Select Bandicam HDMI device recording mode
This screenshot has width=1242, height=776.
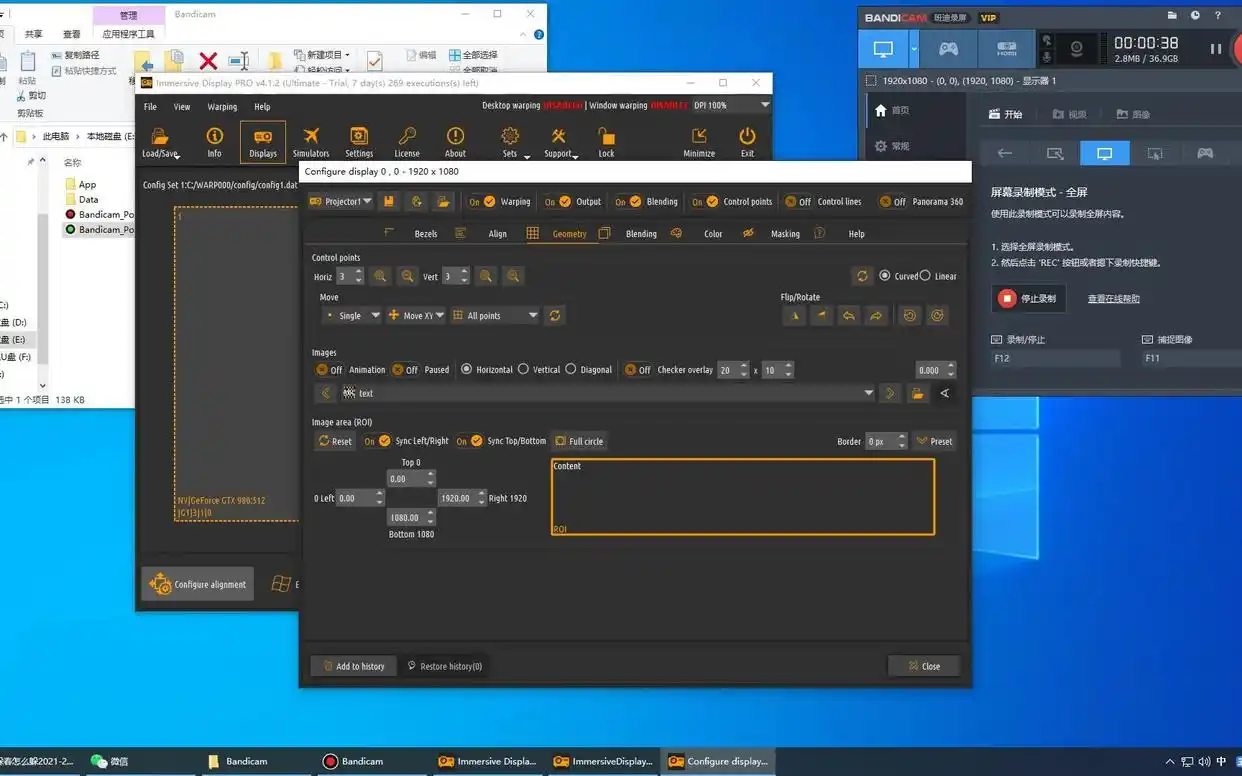pos(1007,48)
